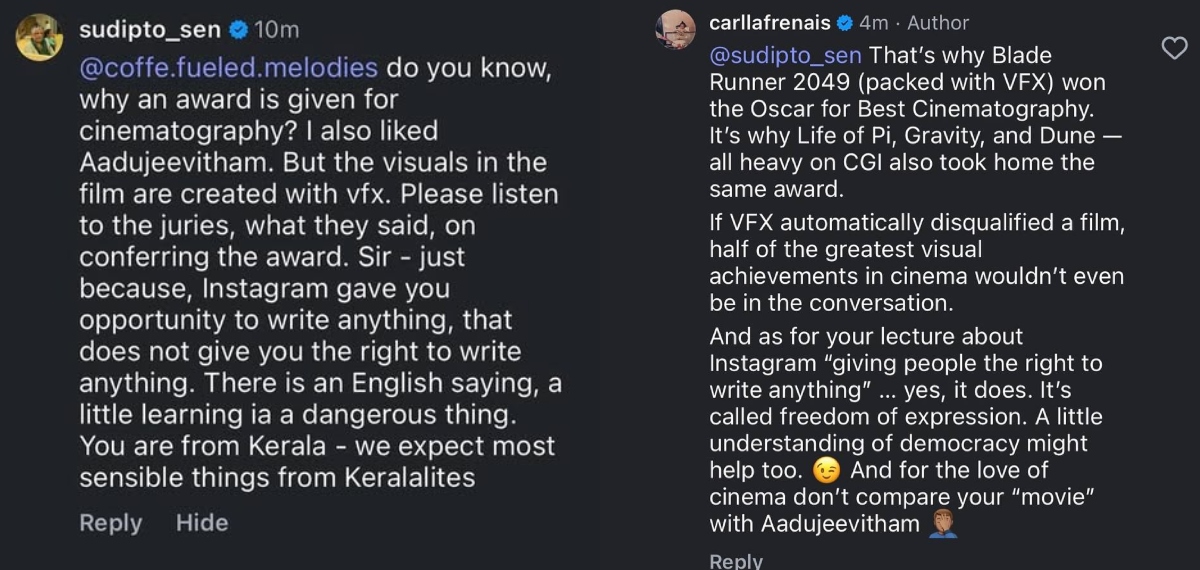This screenshot has width=1200, height=570.
Task: Open the @sudipto_sen mention in the reply
Action: [785, 55]
